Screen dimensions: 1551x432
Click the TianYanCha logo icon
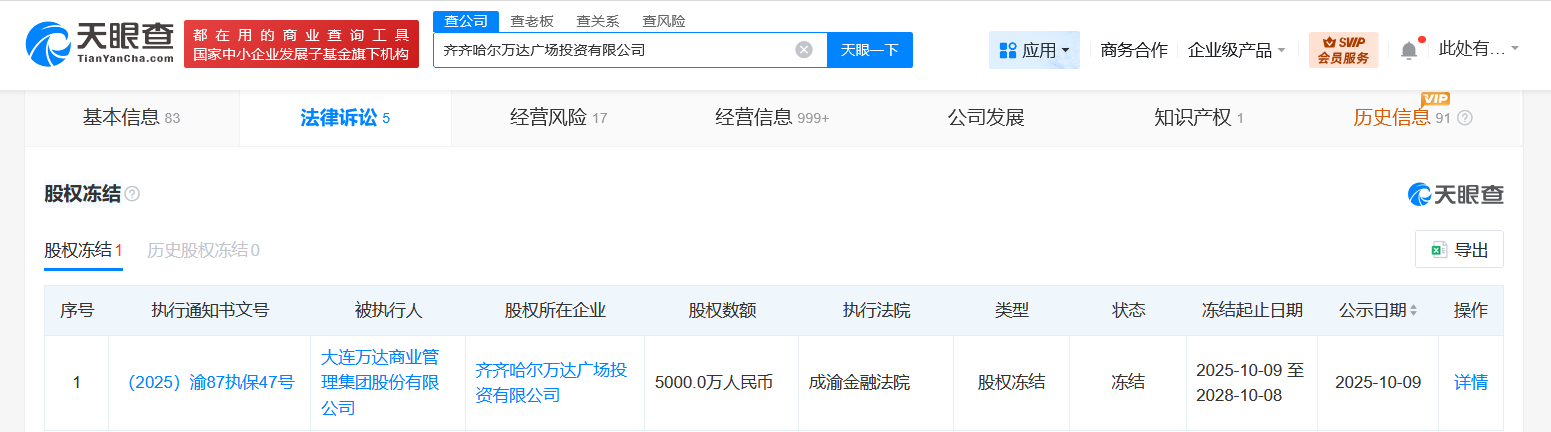(x=50, y=45)
